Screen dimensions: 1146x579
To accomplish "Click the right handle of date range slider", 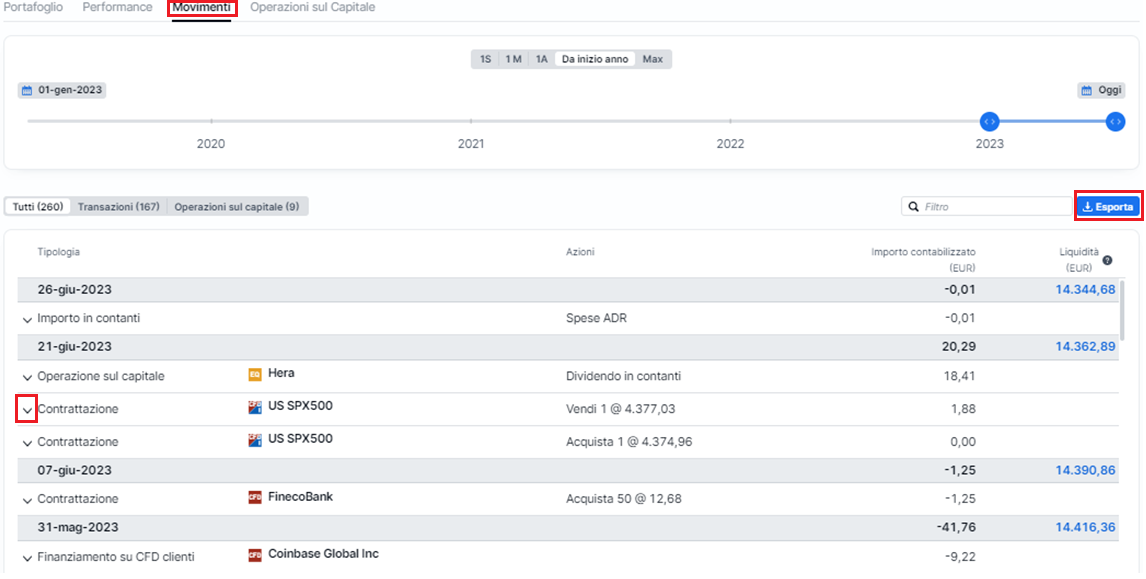I will click(1115, 121).
